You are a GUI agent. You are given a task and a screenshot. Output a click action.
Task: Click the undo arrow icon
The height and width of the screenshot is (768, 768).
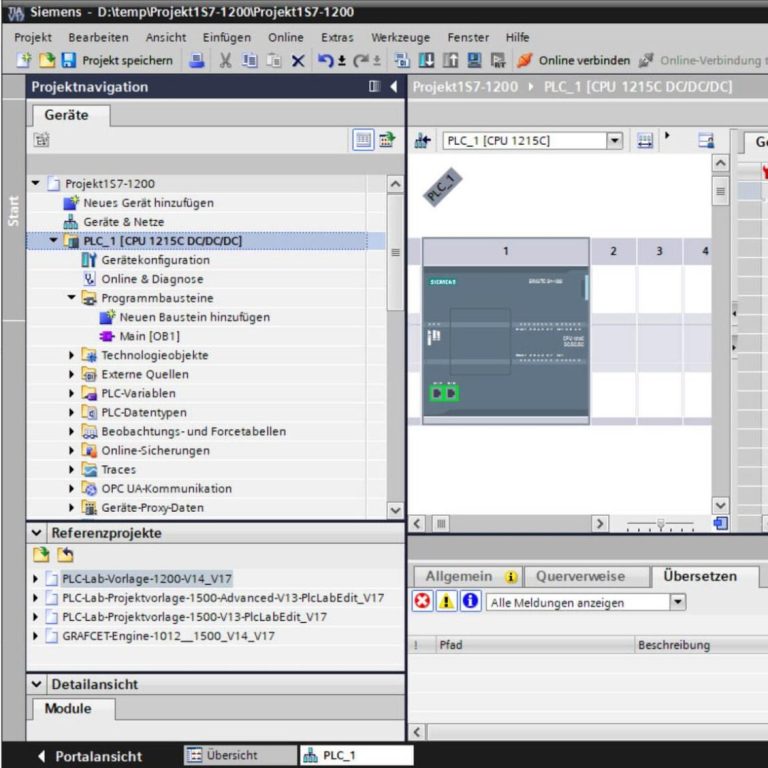coord(325,60)
